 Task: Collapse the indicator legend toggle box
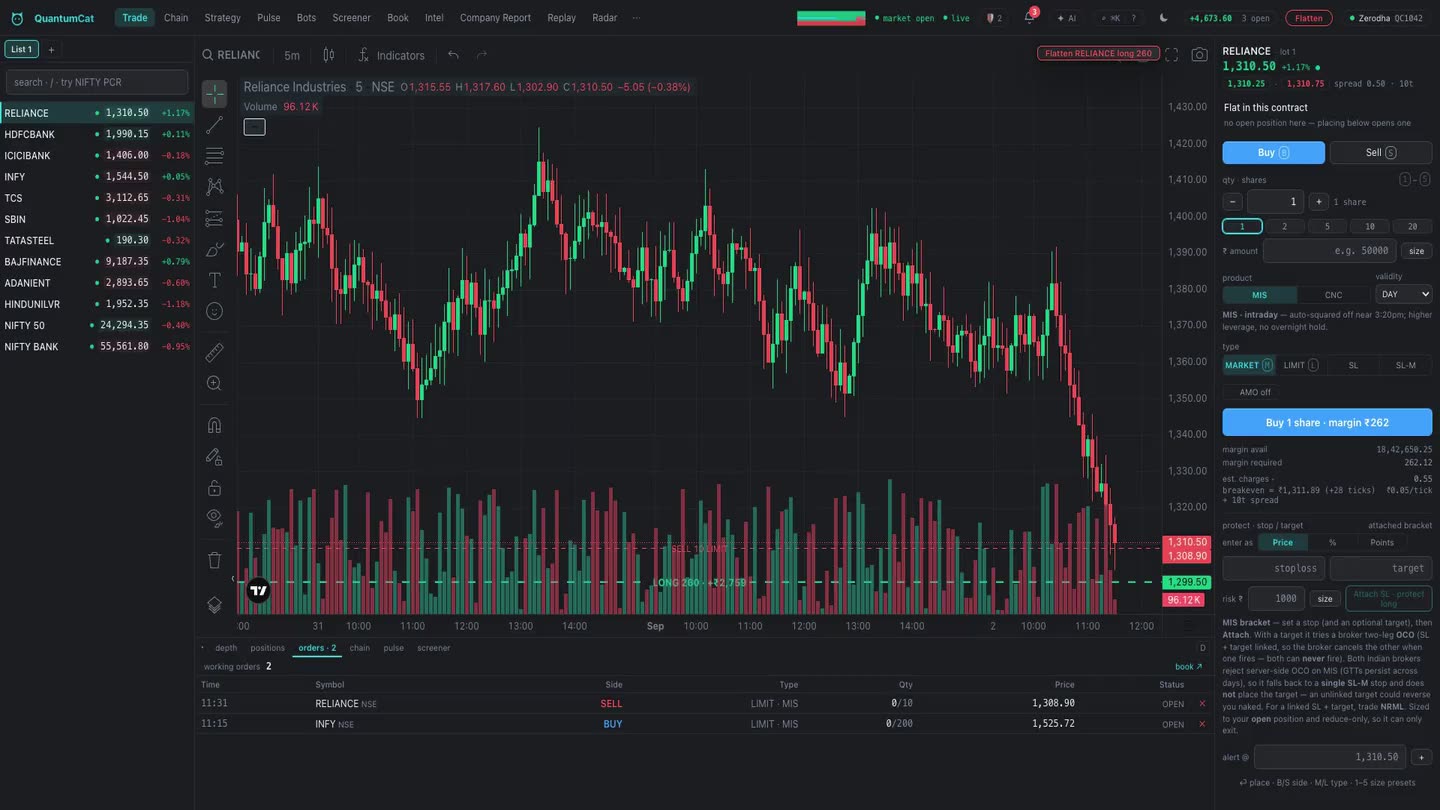point(255,127)
